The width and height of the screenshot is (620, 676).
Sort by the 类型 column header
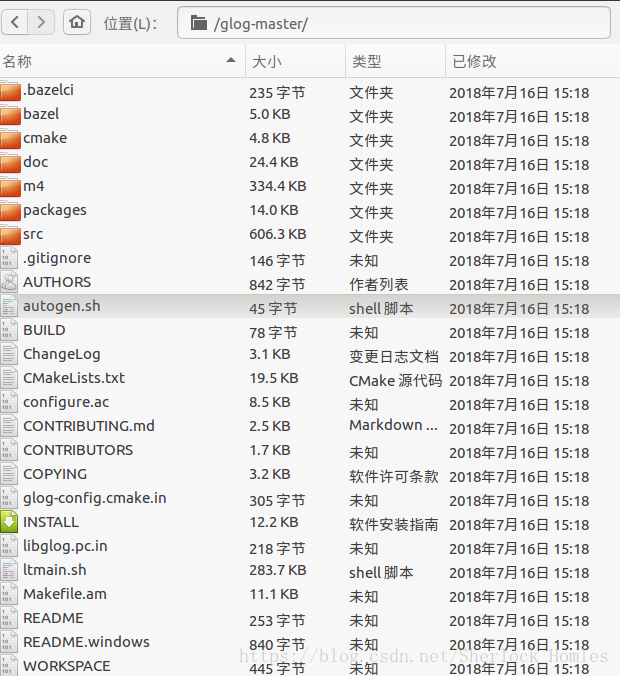coord(396,61)
